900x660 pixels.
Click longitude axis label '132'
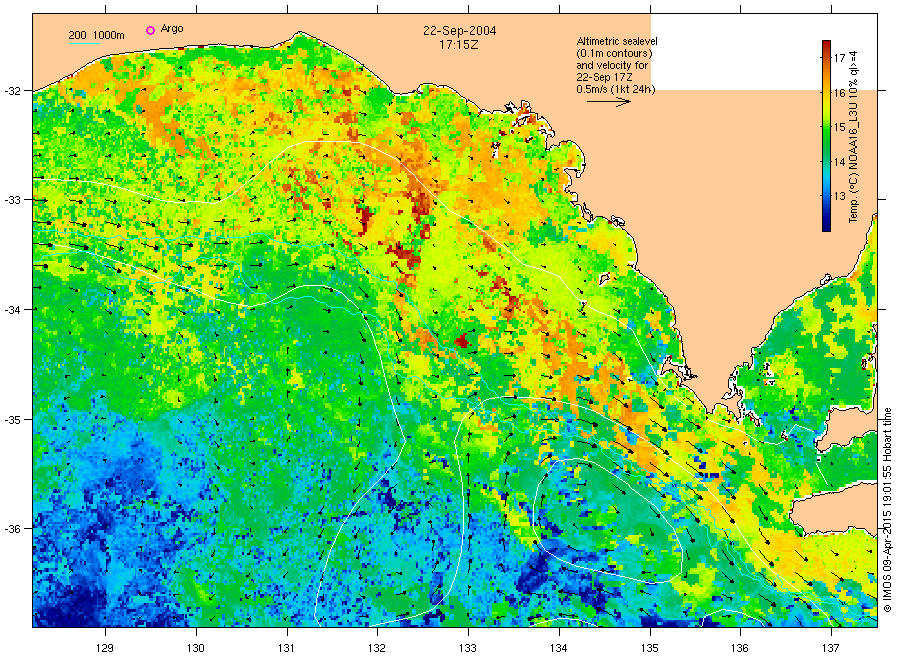pyautogui.click(x=377, y=649)
